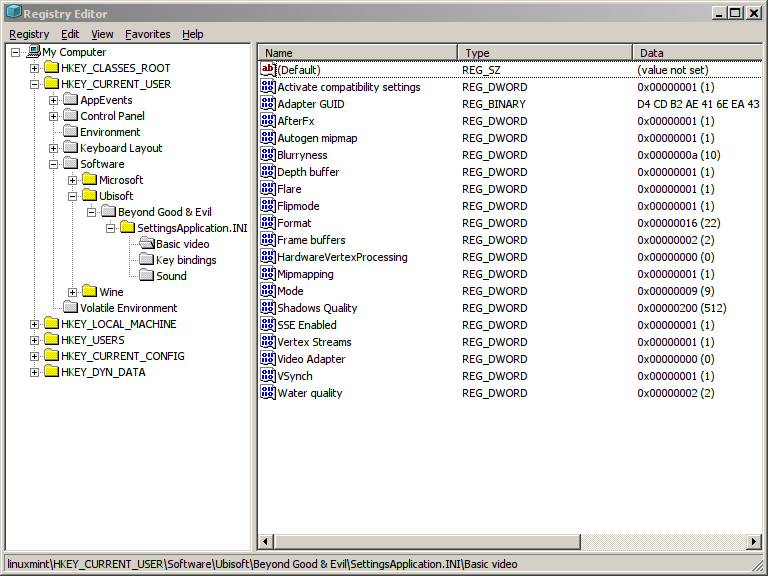Collapse the Ubisoft key
This screenshot has height=576, width=768.
[72, 196]
